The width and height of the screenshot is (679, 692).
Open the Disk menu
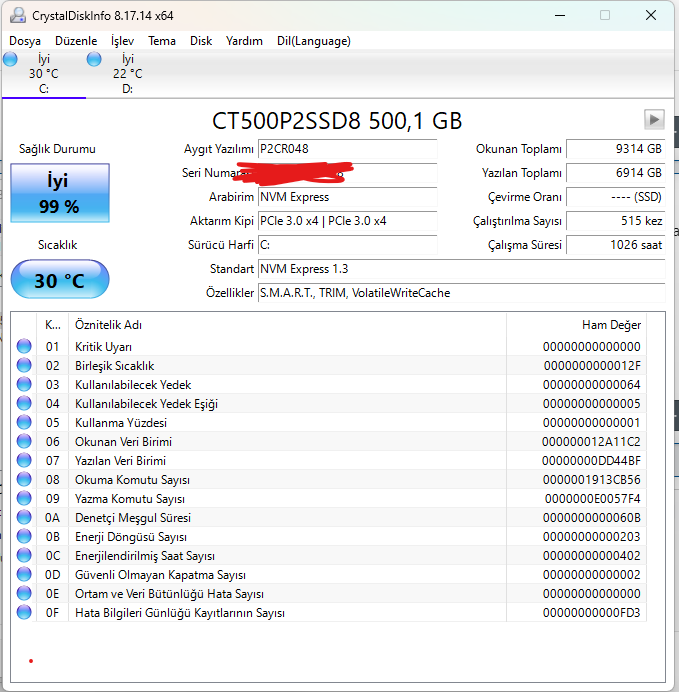pyautogui.click(x=201, y=41)
